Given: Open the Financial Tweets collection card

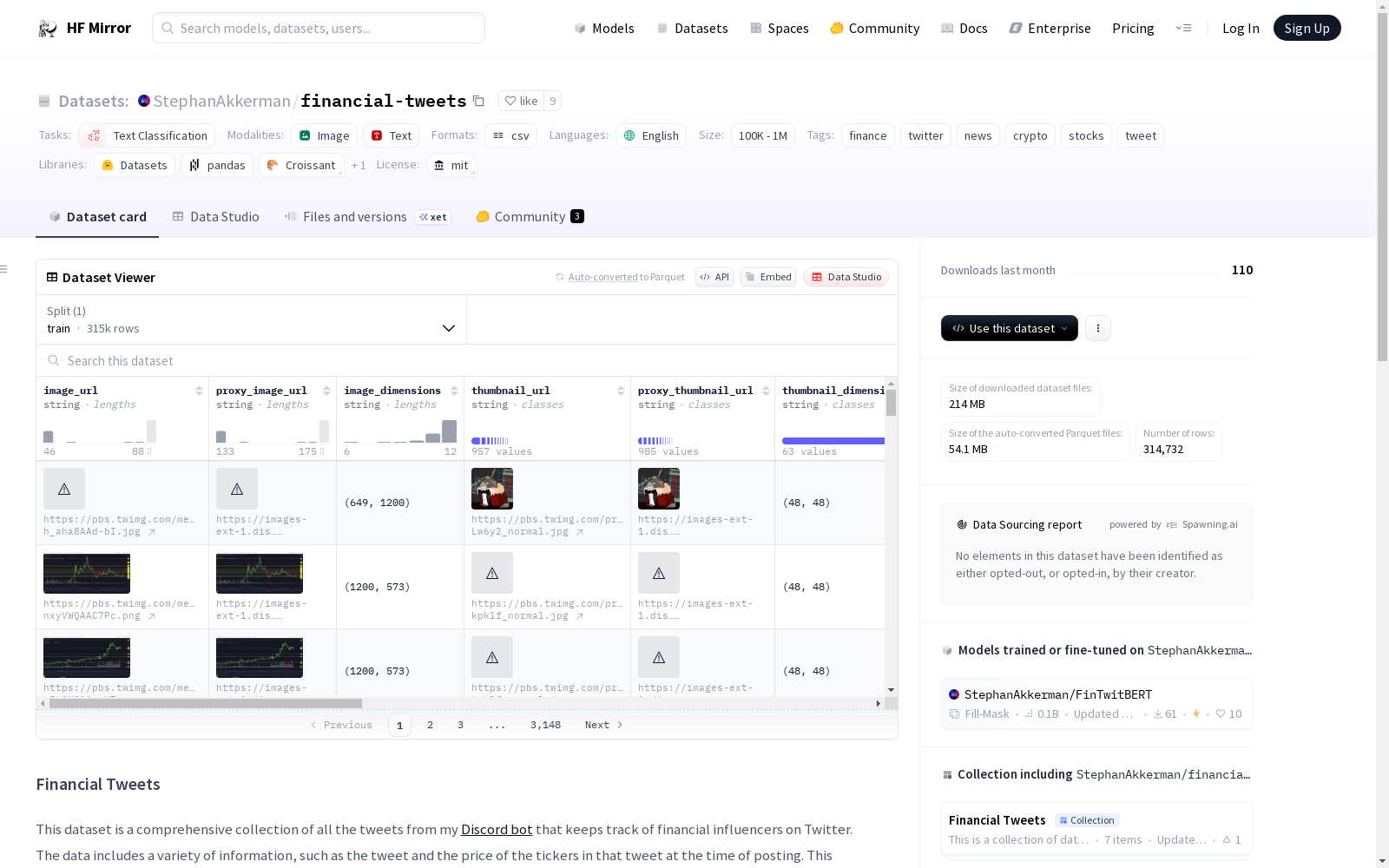Looking at the screenshot, I should pyautogui.click(x=1096, y=829).
